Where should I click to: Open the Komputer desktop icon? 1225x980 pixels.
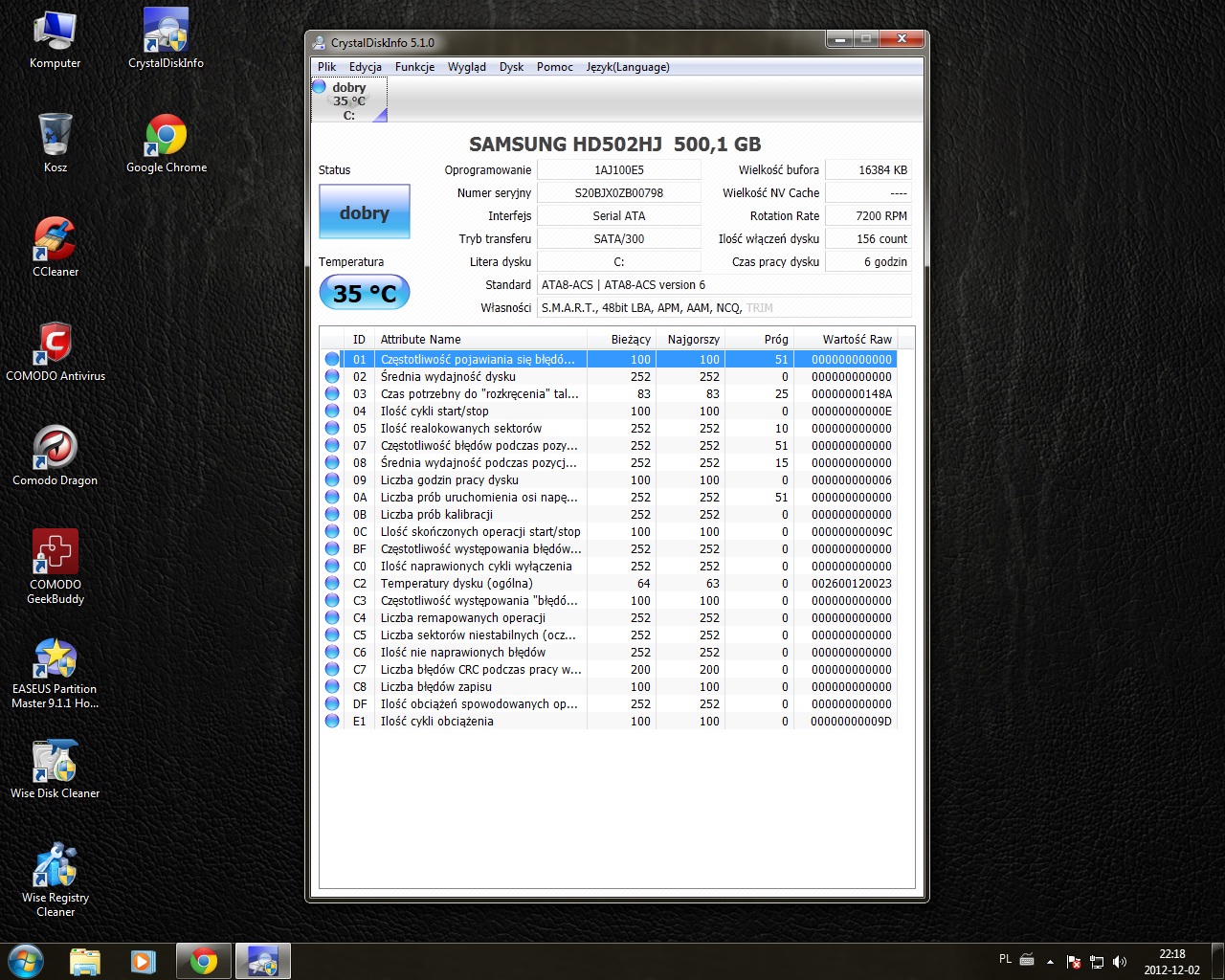pyautogui.click(x=55, y=39)
